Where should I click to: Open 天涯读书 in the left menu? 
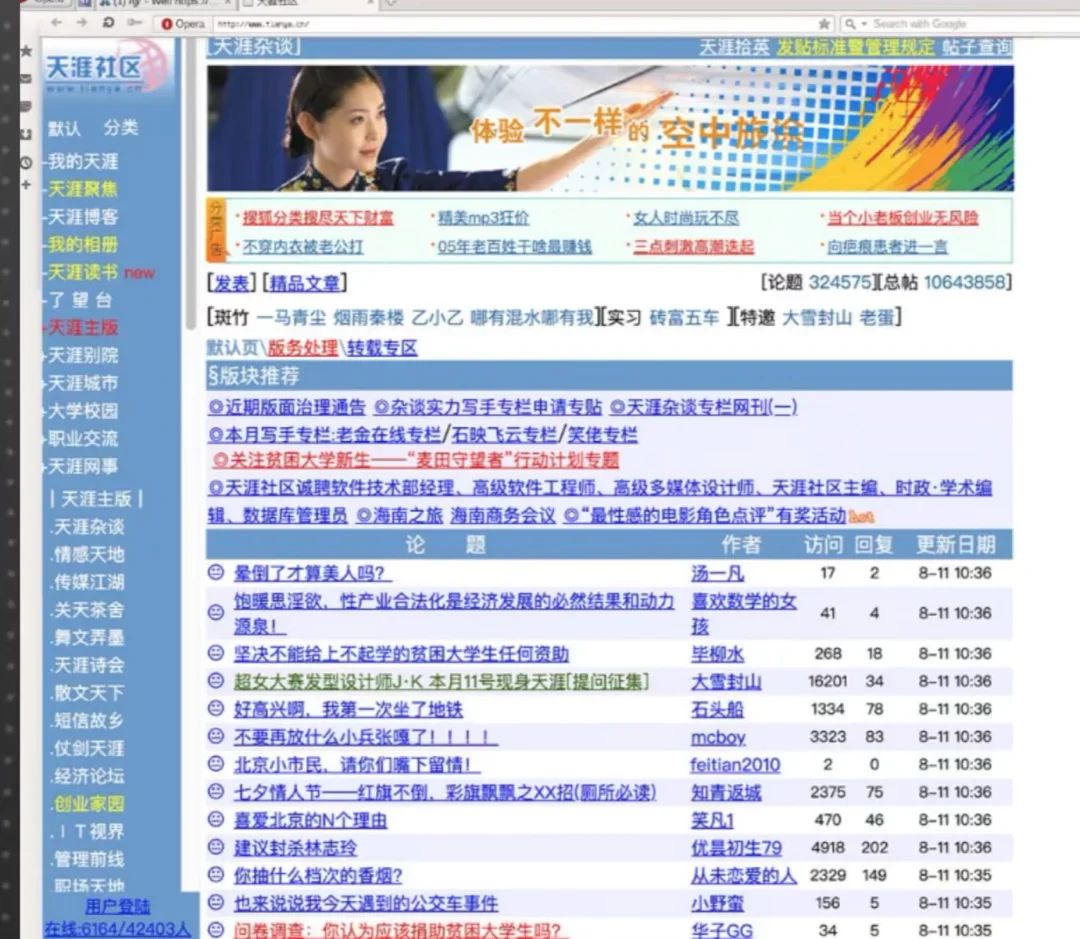[x=83, y=272]
